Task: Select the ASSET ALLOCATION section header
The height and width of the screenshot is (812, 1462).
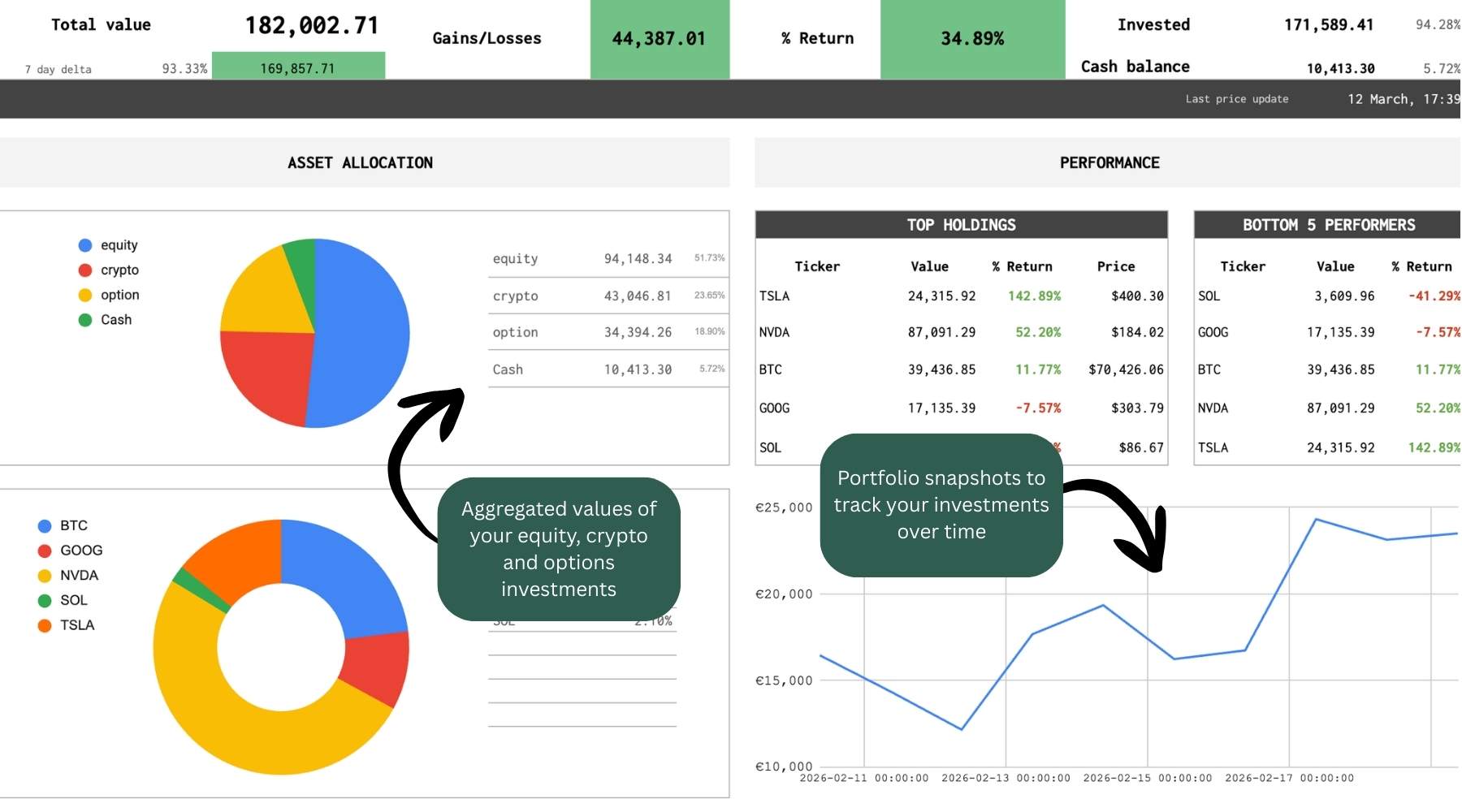Action: (361, 163)
